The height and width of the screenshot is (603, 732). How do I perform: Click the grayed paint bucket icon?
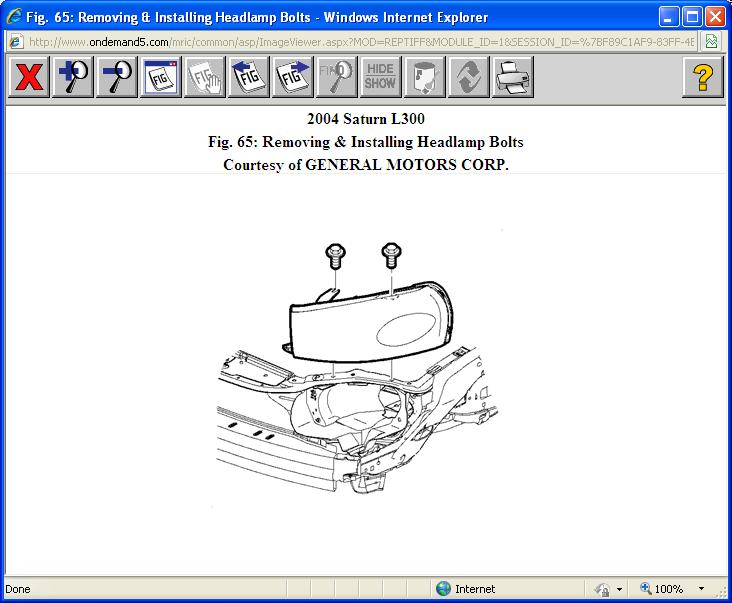tap(425, 77)
